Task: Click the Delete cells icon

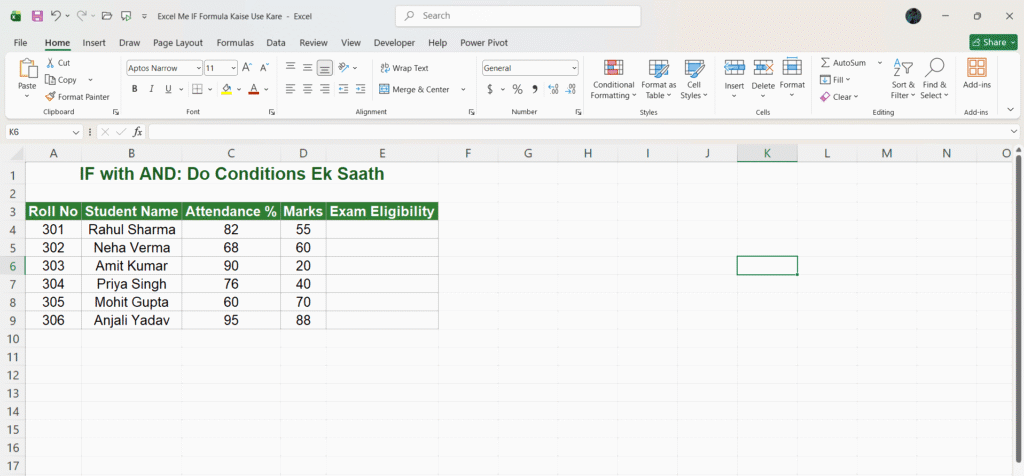Action: coord(763,67)
